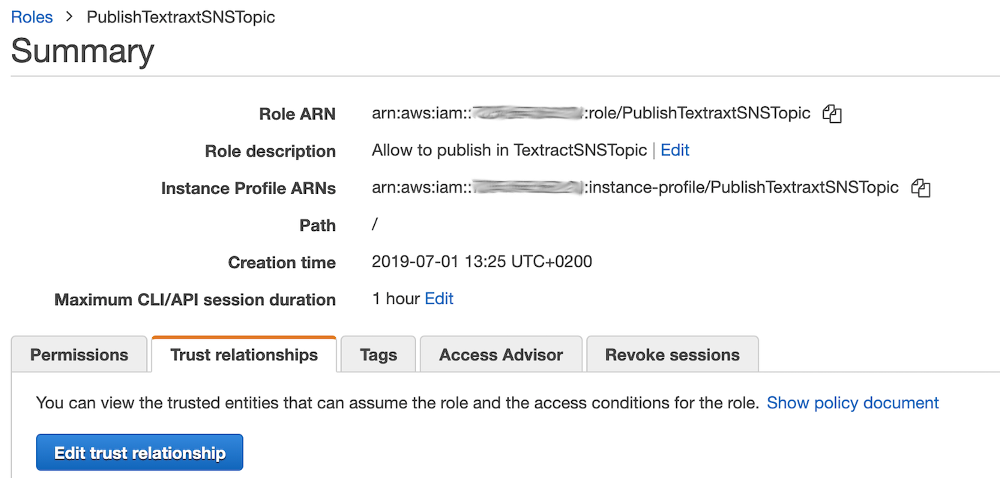This screenshot has width=1000, height=478.
Task: Select PublishTextraxtSNSTopic breadcrumb text
Action: pyautogui.click(x=181, y=17)
